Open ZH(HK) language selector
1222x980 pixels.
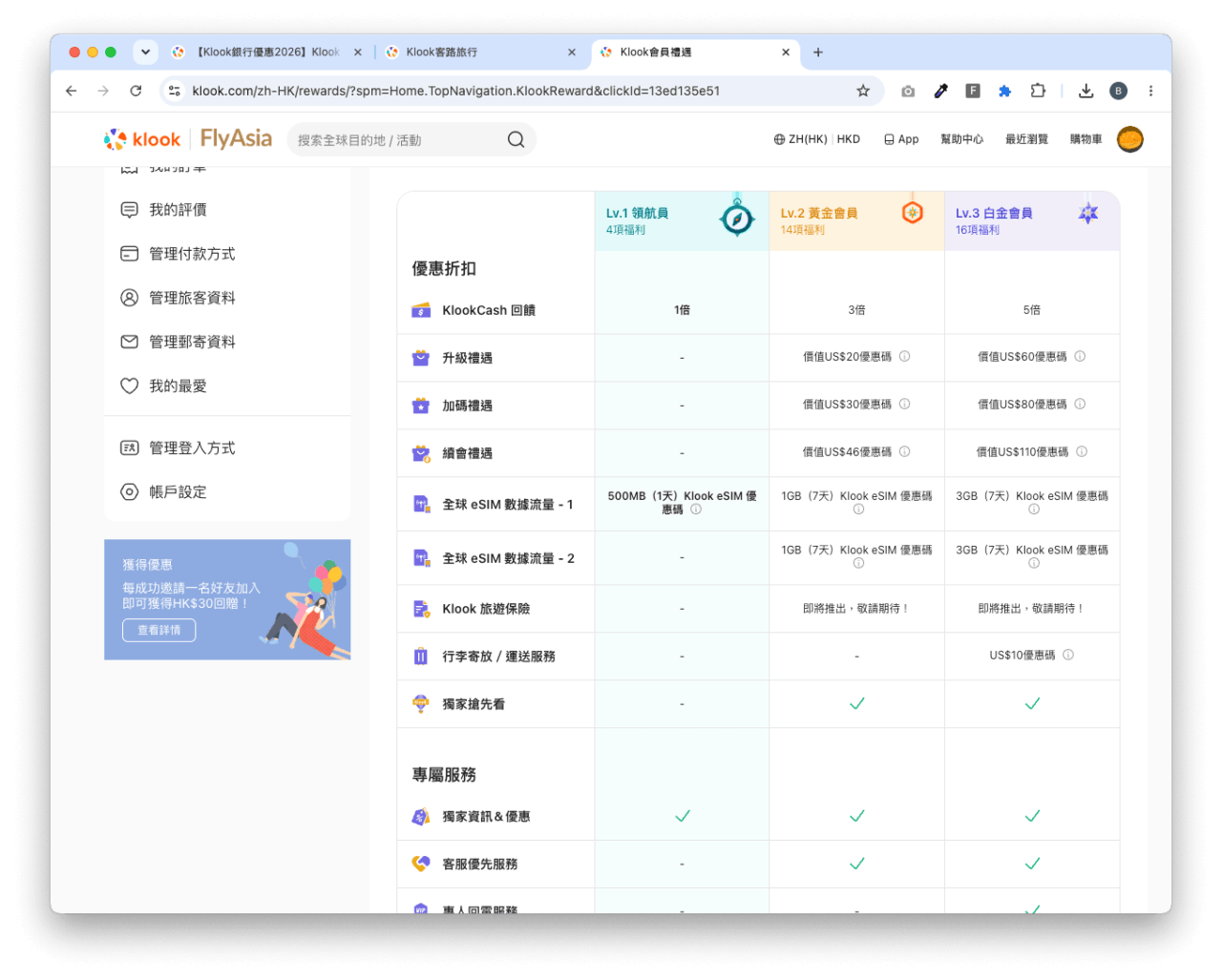(800, 139)
